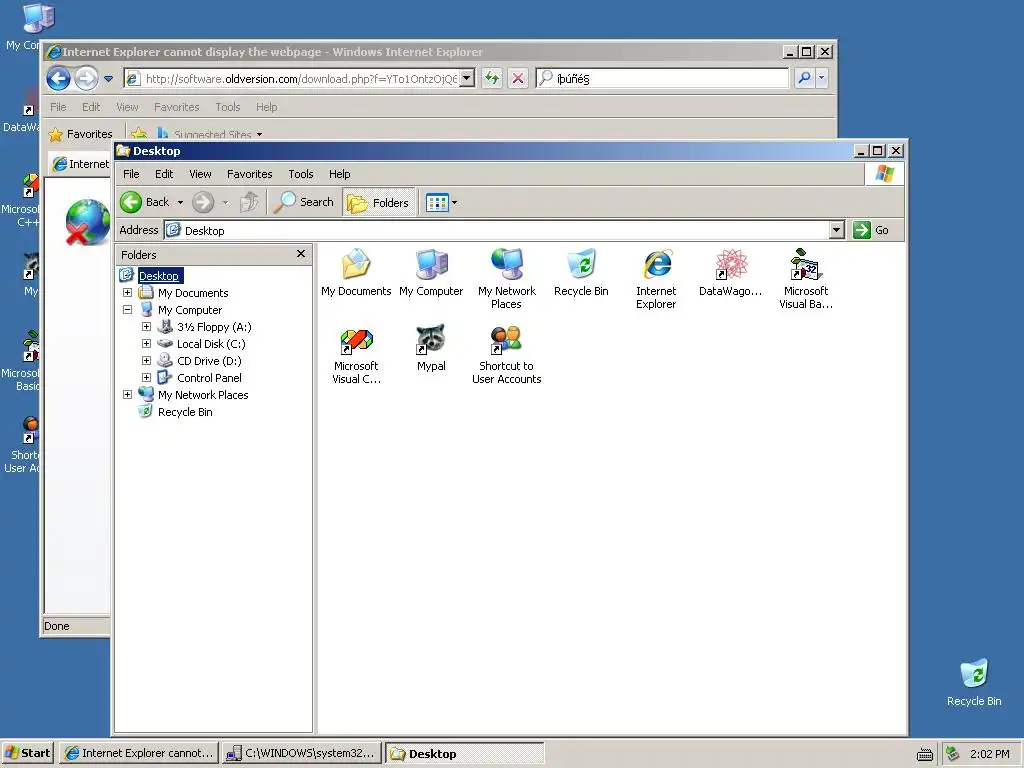Select 3½ Floppy (A:) in folder tree

click(x=214, y=327)
